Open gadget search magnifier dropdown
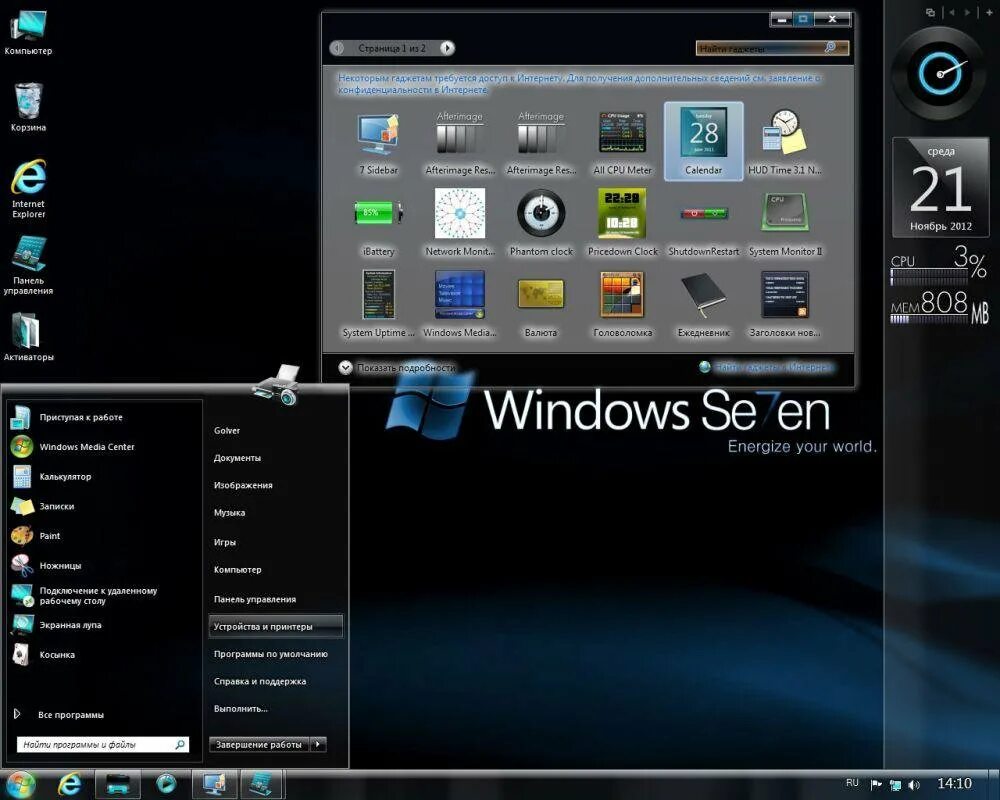 click(x=832, y=48)
